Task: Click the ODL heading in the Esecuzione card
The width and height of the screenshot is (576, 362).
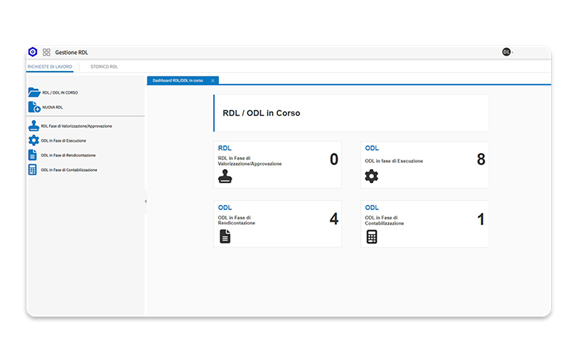Action: (x=372, y=148)
